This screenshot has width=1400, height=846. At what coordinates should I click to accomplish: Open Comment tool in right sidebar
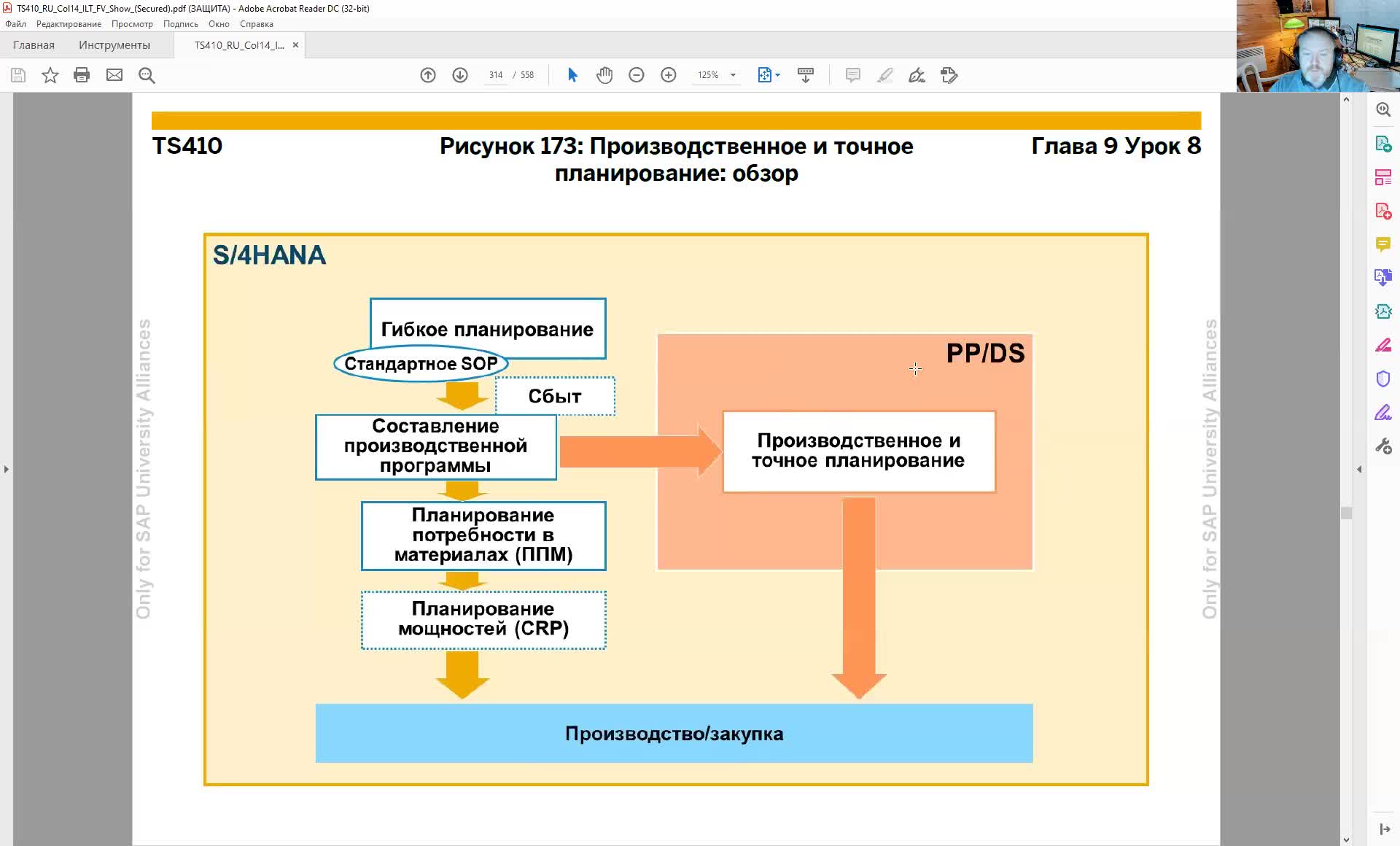(x=1383, y=244)
